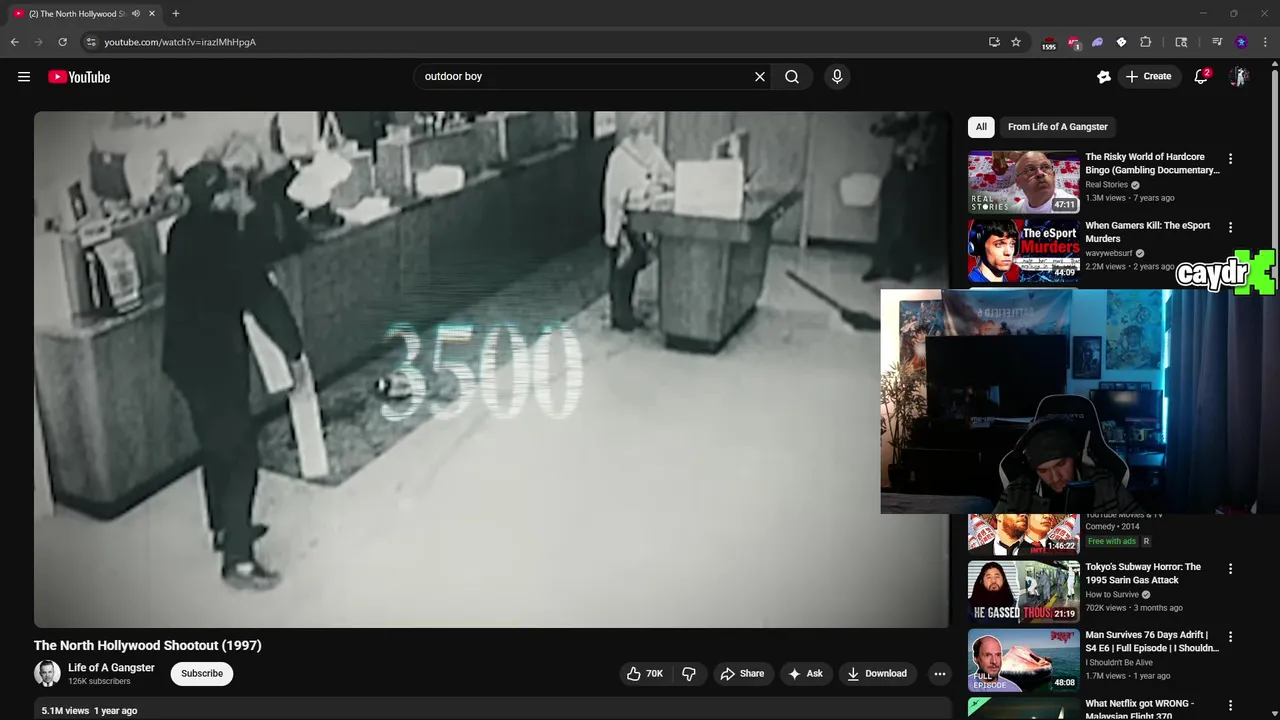Open the extension showing 1595 badge
This screenshot has height=720, width=1280.
point(1049,43)
